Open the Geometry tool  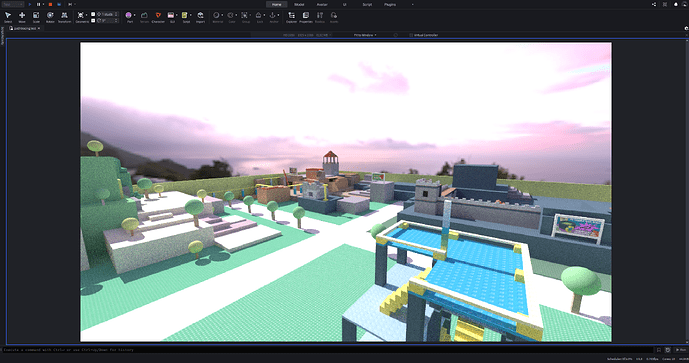pos(81,17)
